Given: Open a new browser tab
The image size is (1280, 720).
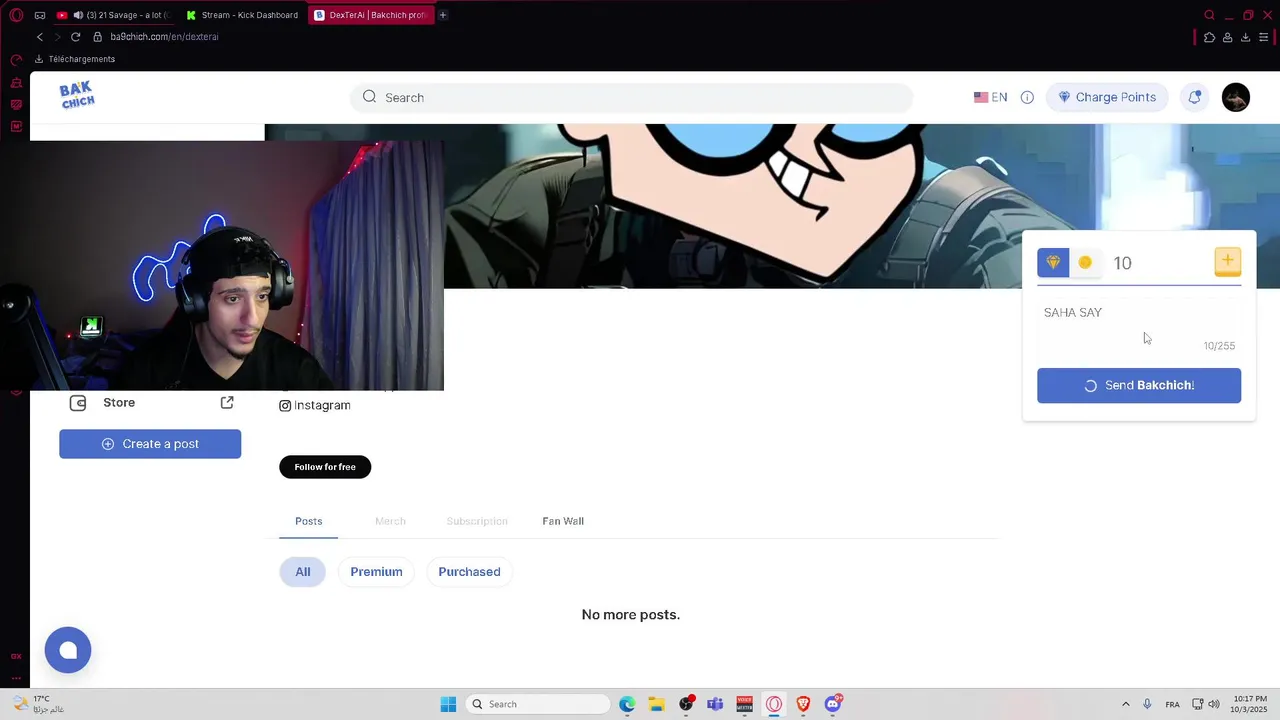Looking at the screenshot, I should 443,15.
